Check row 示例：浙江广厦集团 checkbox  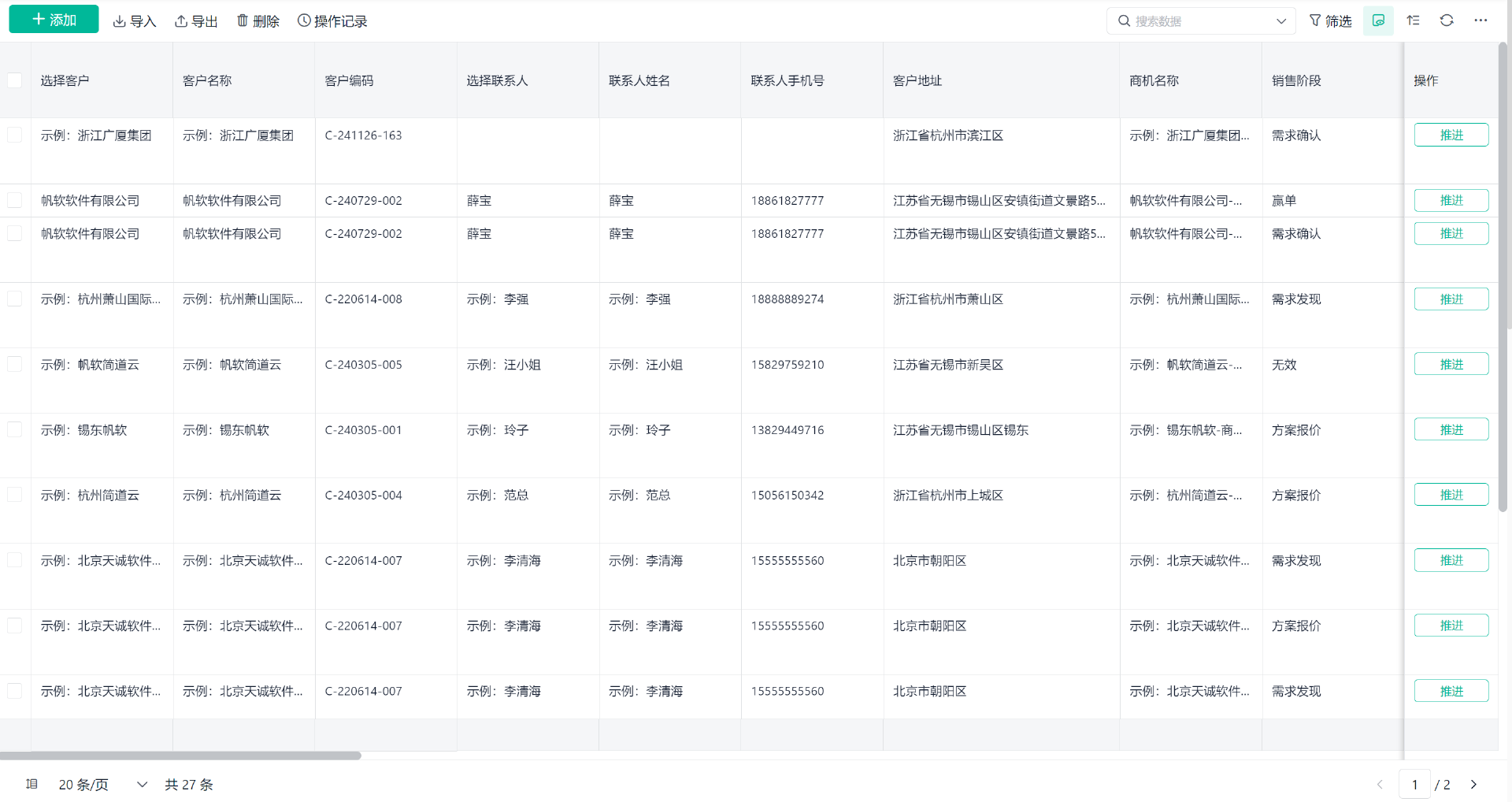click(14, 135)
